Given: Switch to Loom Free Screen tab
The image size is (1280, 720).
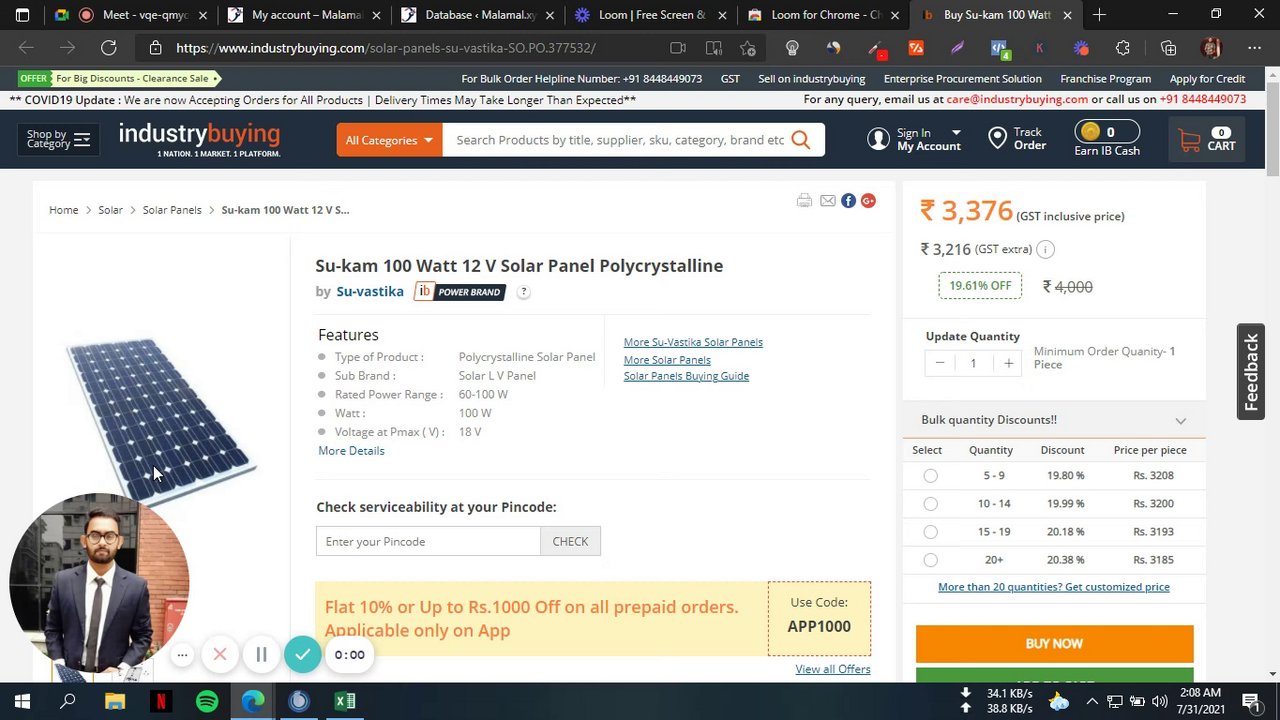Looking at the screenshot, I should pyautogui.click(x=650, y=15).
